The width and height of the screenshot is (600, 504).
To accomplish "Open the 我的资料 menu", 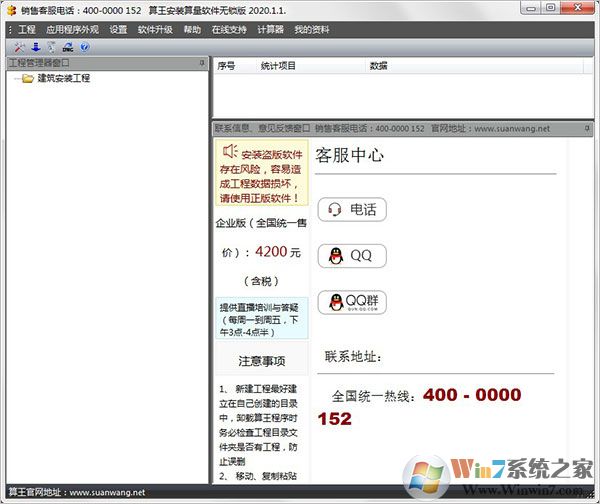I will 313,30.
